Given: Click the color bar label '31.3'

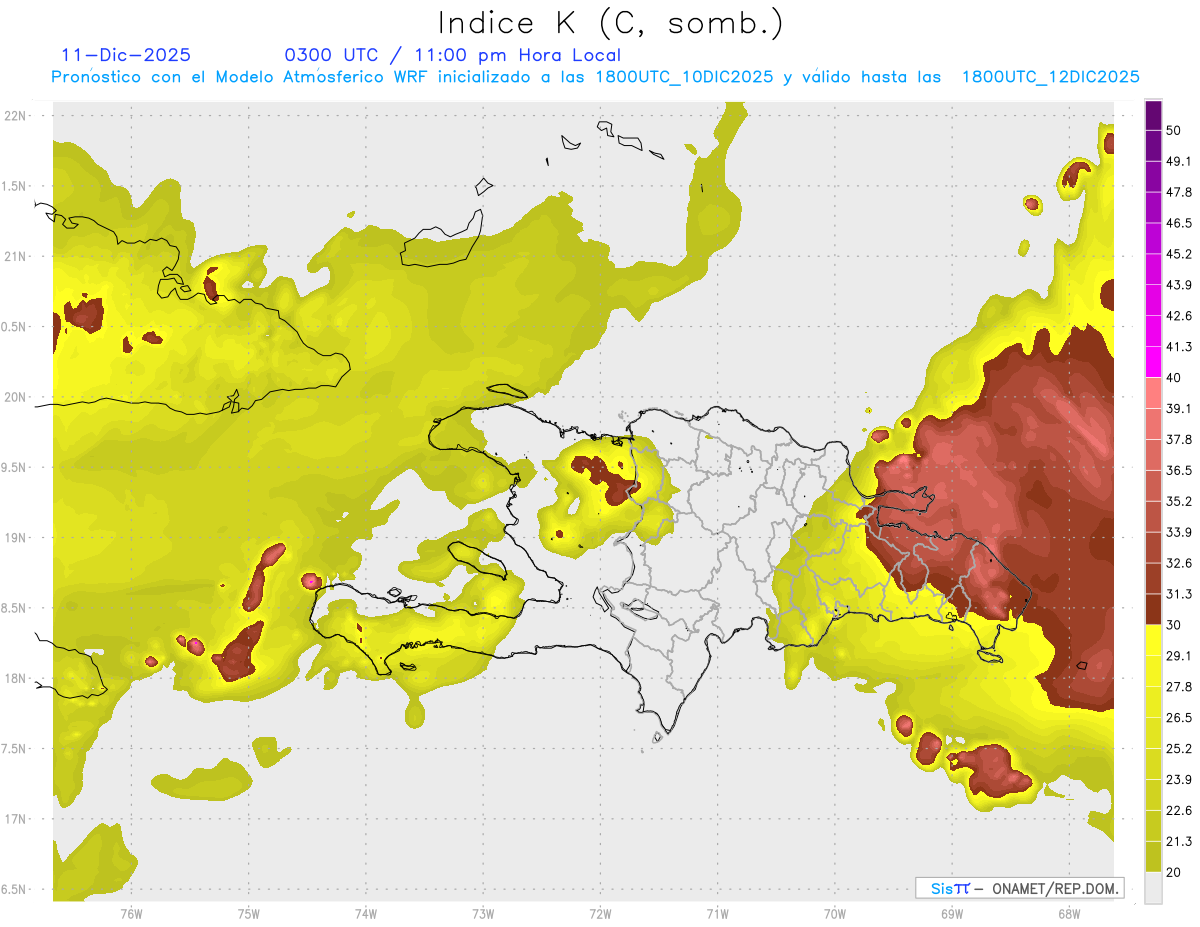Looking at the screenshot, I should (x=1179, y=594).
